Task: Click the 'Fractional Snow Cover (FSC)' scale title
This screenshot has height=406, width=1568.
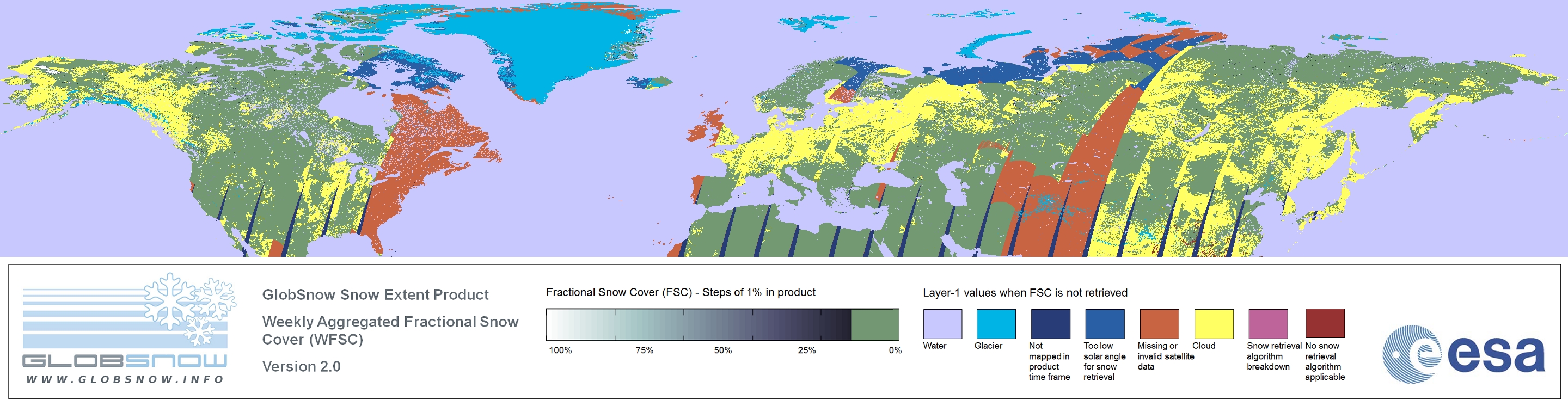Action: tap(681, 292)
